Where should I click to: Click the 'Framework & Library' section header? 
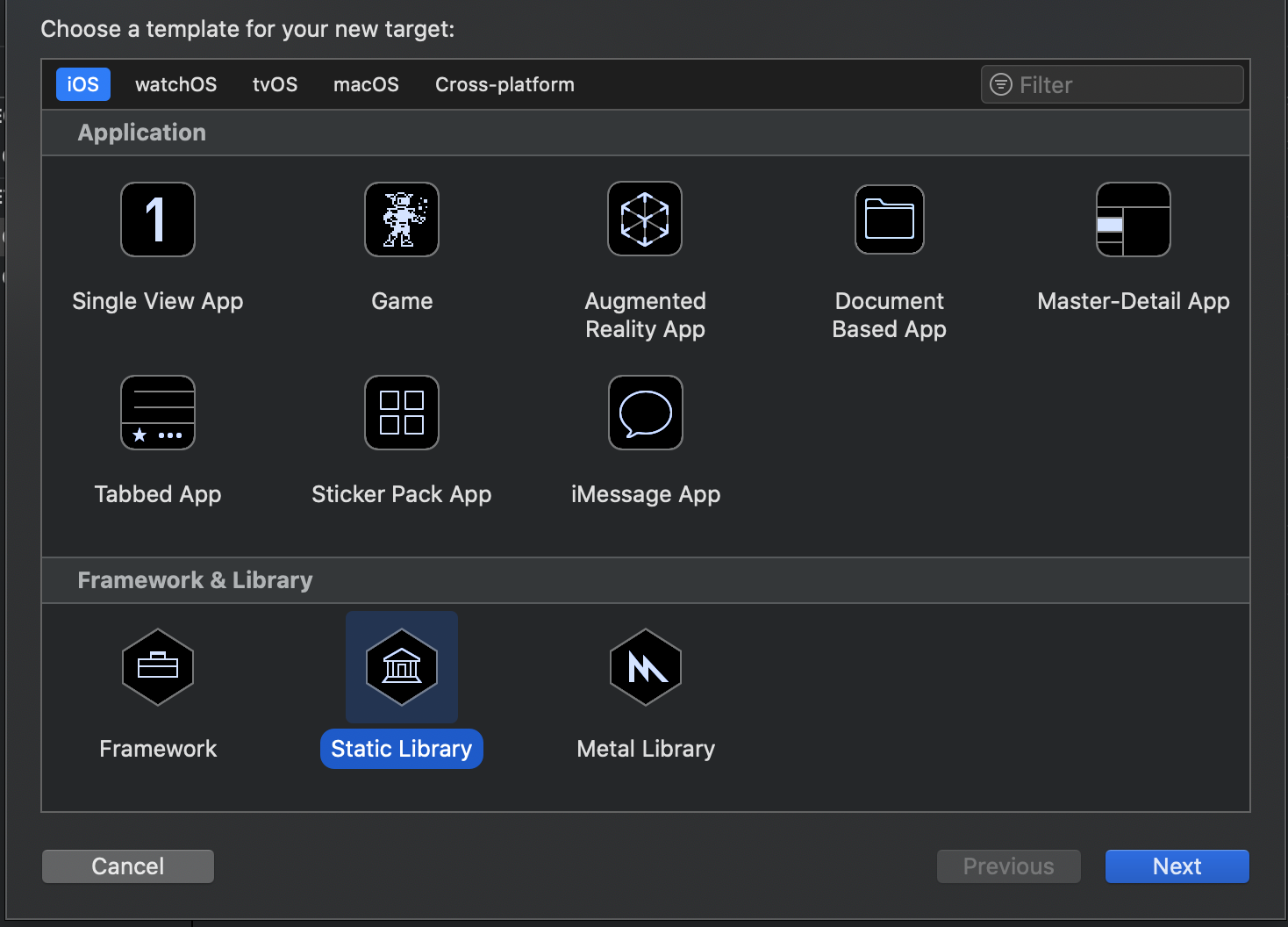tap(195, 580)
